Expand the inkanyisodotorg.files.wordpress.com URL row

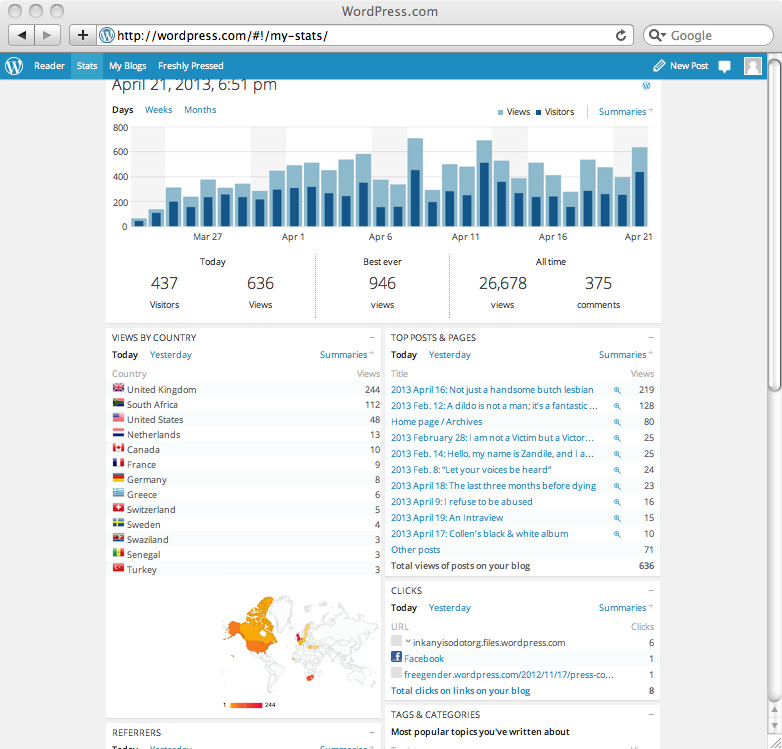pos(408,642)
